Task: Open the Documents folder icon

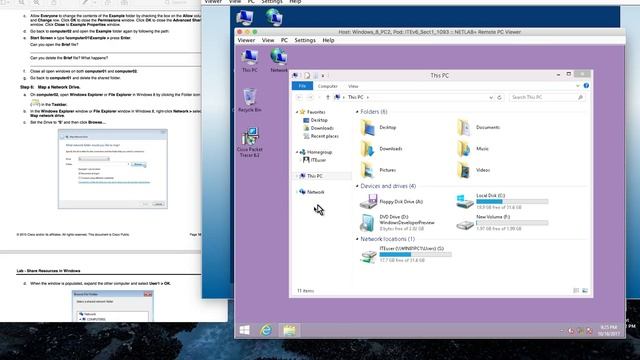Action: click(464, 127)
